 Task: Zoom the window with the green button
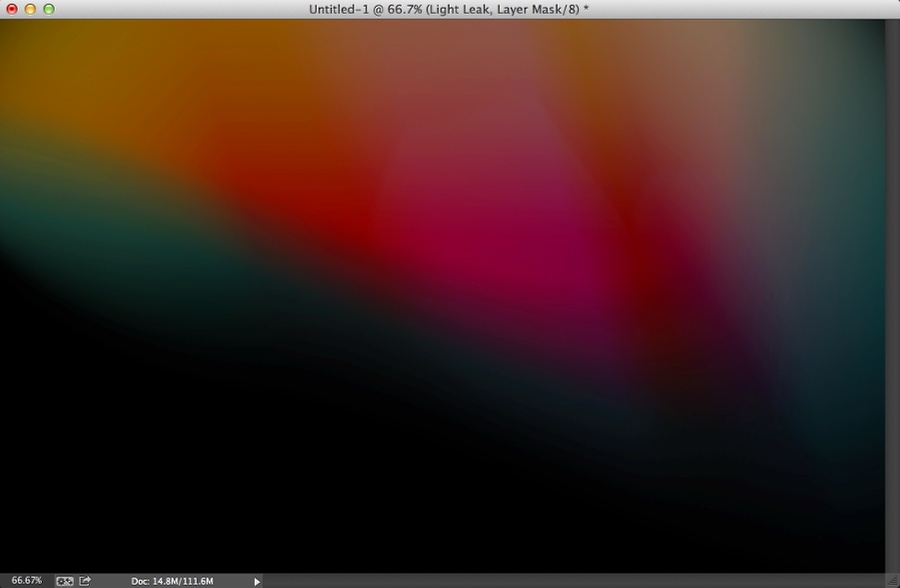pyautogui.click(x=49, y=9)
